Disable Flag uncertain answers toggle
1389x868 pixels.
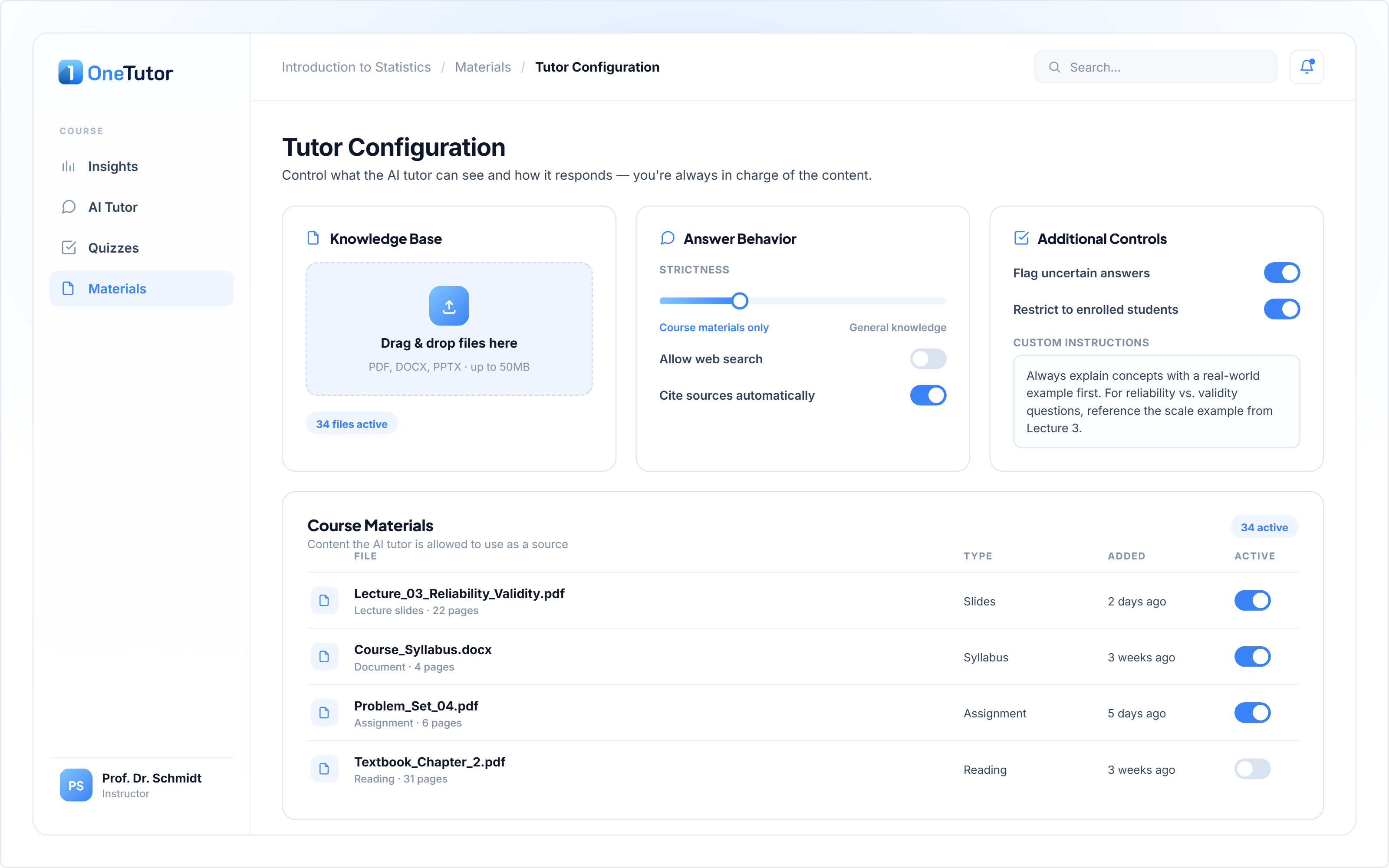pyautogui.click(x=1282, y=273)
